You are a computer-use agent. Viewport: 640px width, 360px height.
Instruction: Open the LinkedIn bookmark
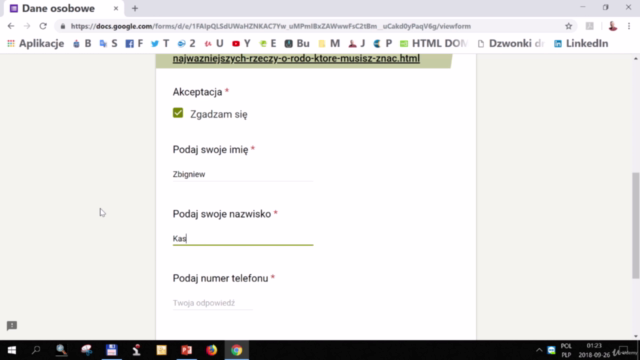tap(581, 43)
